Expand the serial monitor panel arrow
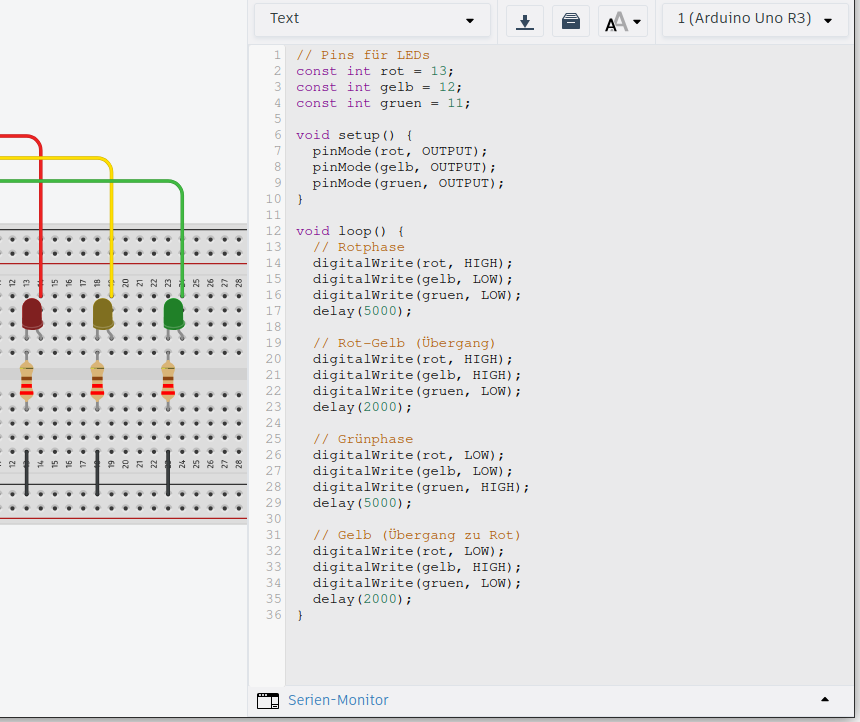 [824, 700]
